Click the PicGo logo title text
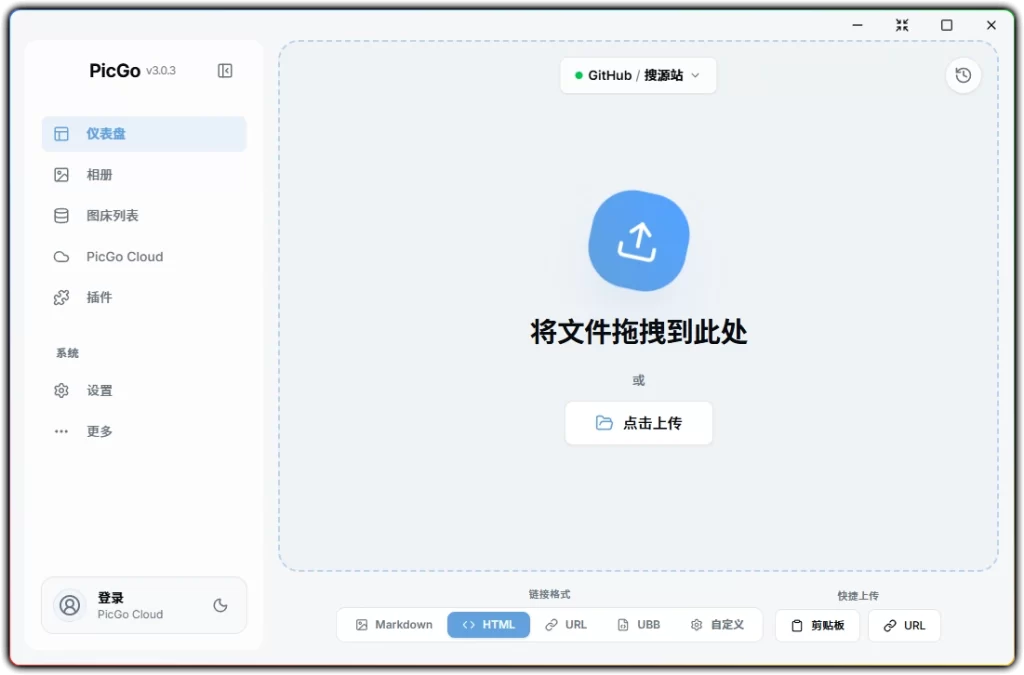 tap(115, 71)
